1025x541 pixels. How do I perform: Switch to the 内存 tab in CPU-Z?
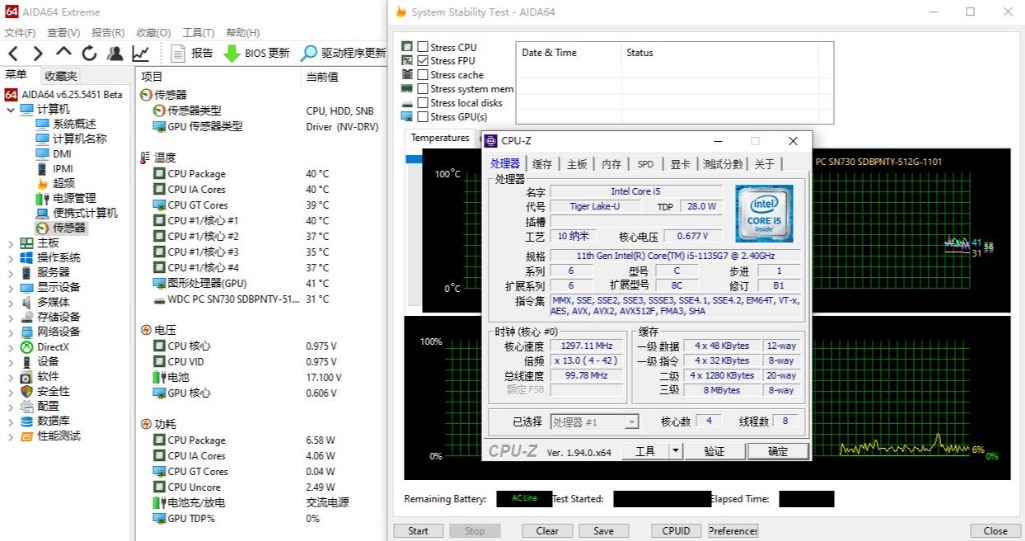pyautogui.click(x=611, y=164)
